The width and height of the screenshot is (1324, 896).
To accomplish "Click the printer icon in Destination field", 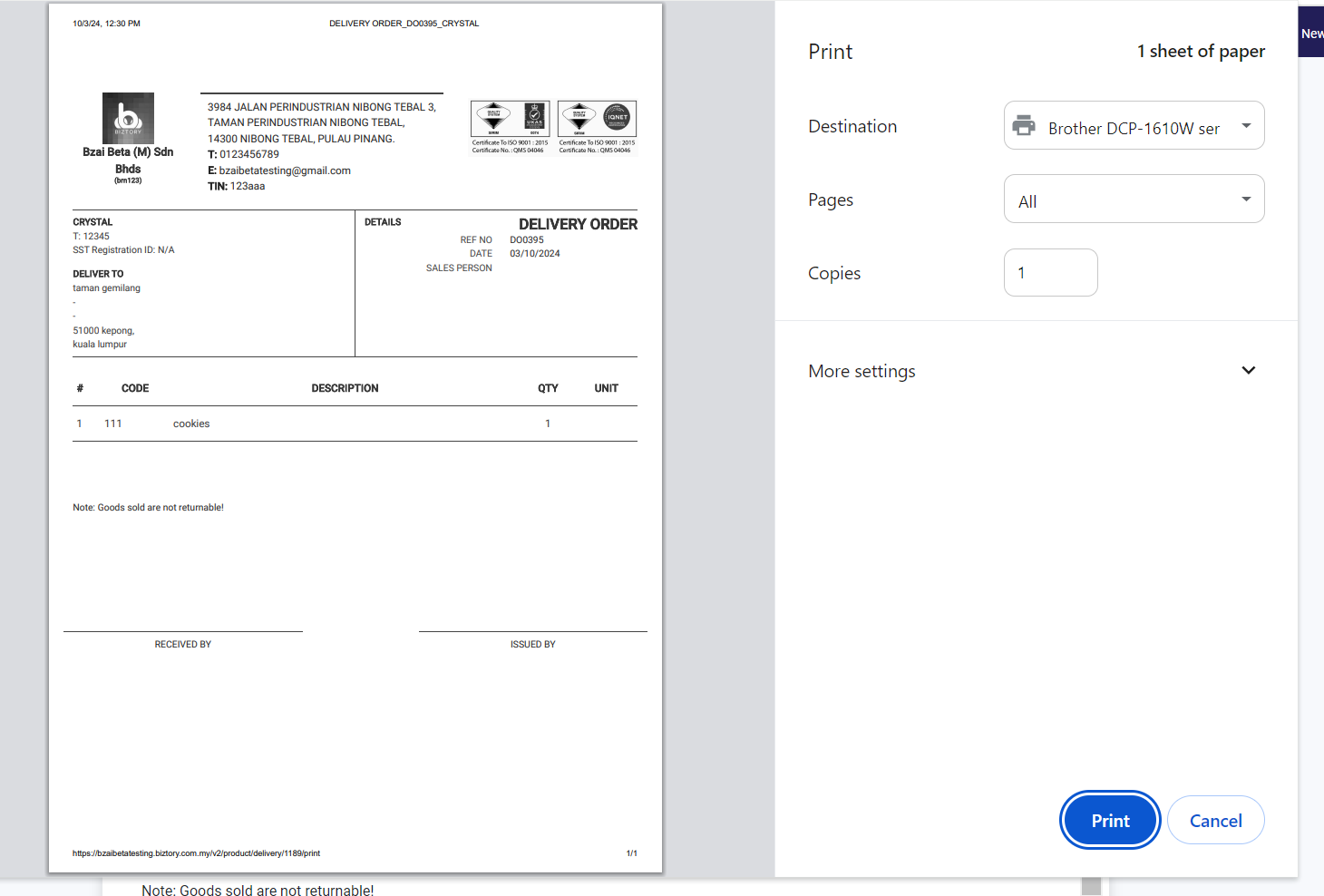I will [x=1024, y=125].
